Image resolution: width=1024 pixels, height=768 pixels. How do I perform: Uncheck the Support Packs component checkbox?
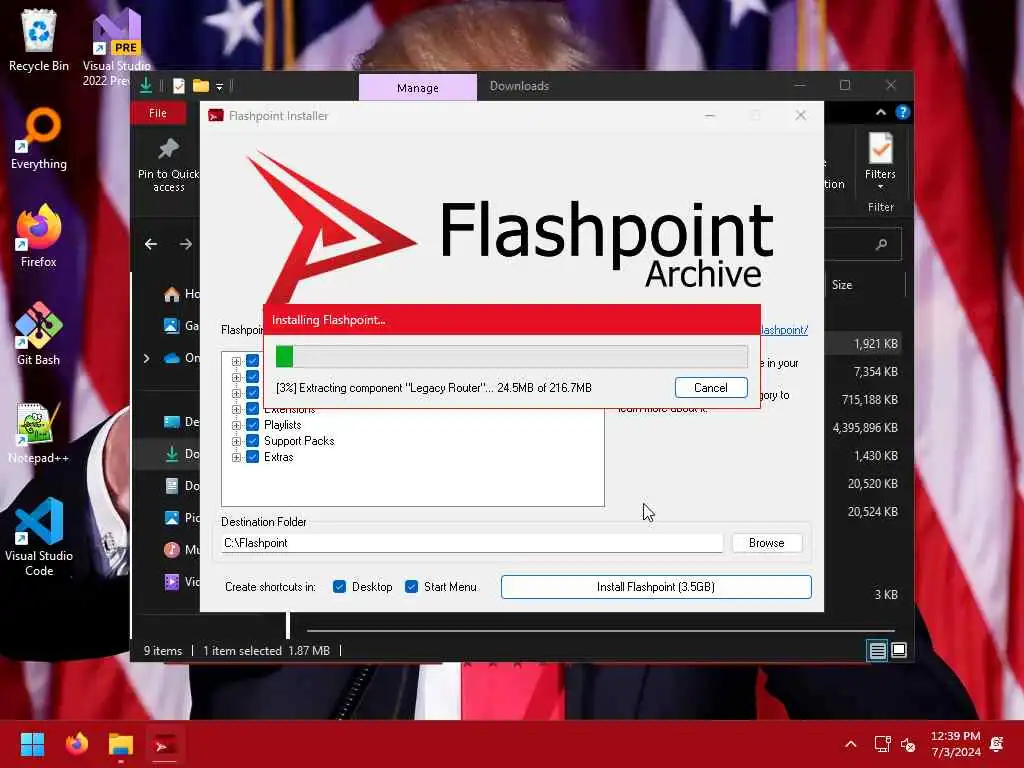click(253, 441)
